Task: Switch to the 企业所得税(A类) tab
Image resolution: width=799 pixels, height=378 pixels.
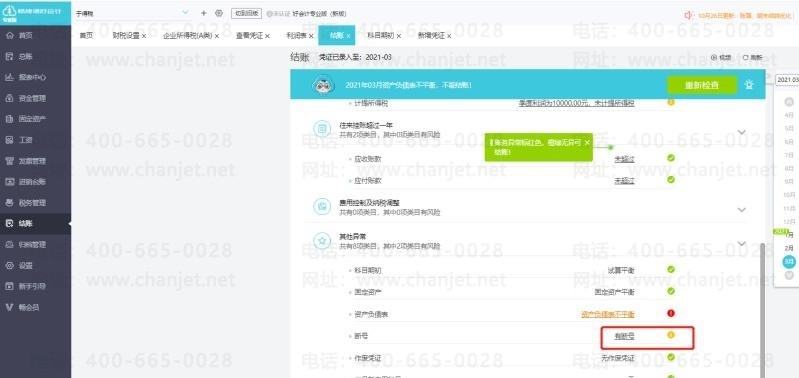Action: tap(188, 36)
